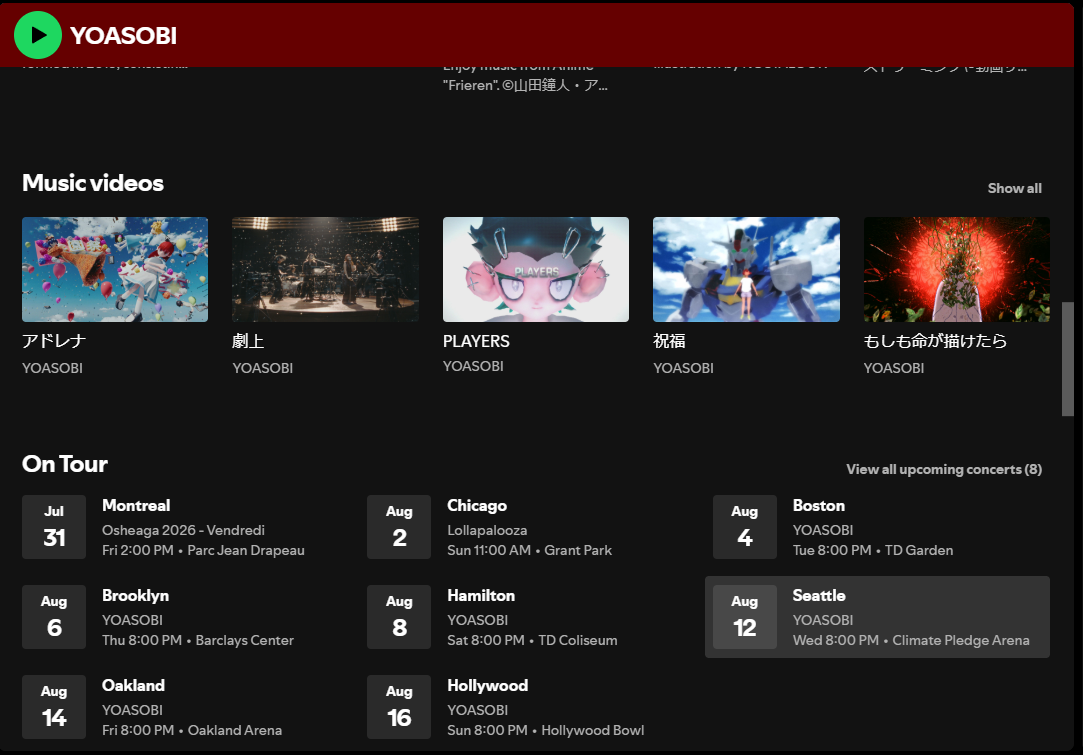The image size is (1083, 755).
Task: Click the YOASOBI artist under 劇上
Action: (262, 368)
